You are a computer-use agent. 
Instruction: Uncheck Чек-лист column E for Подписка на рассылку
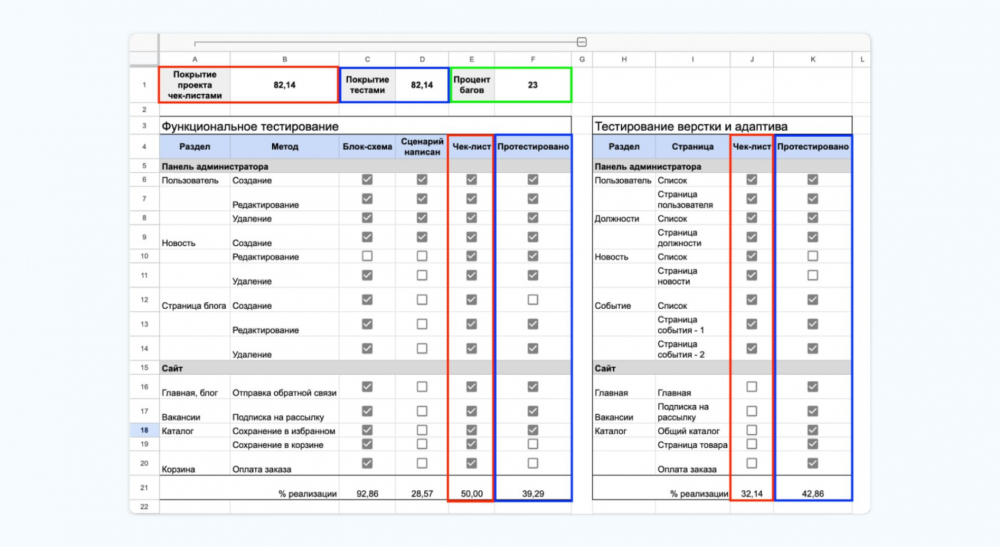pyautogui.click(x=471, y=411)
